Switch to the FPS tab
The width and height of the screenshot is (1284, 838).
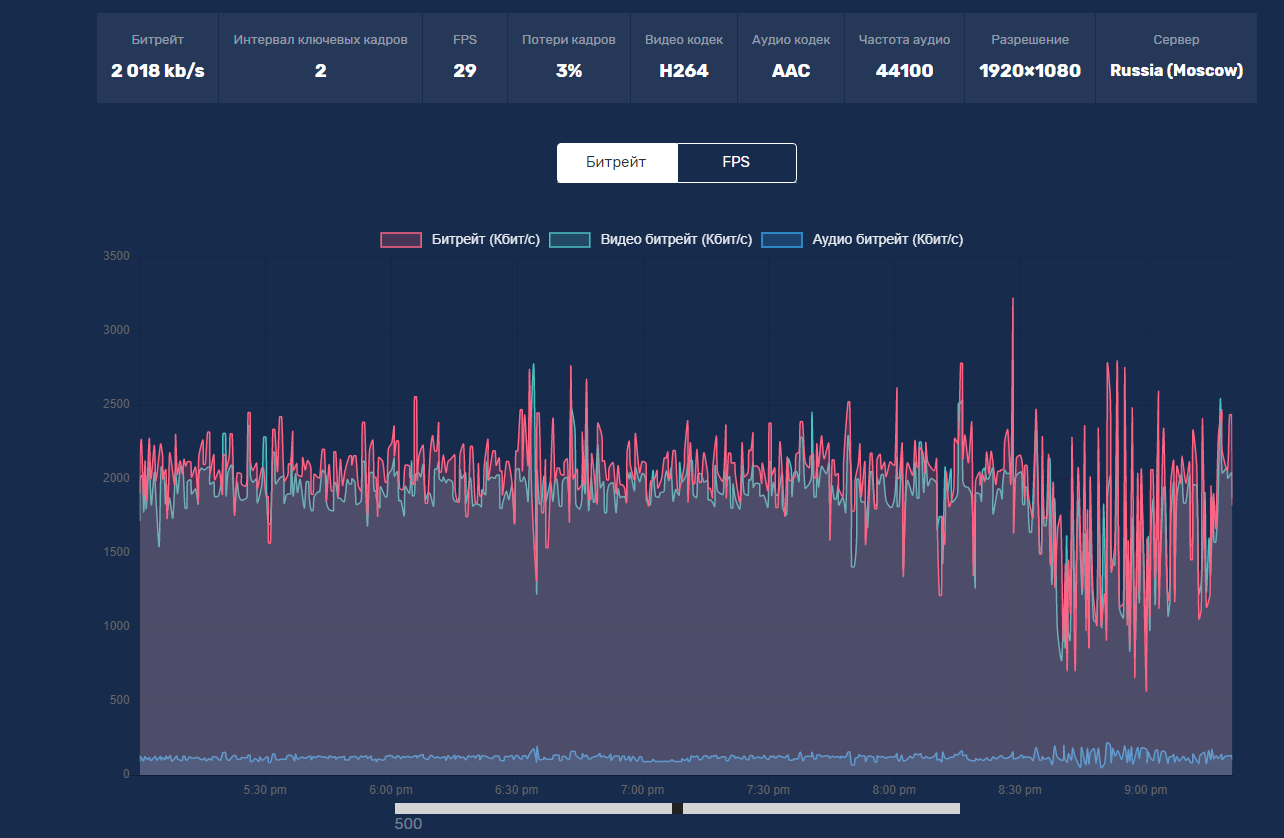736,162
